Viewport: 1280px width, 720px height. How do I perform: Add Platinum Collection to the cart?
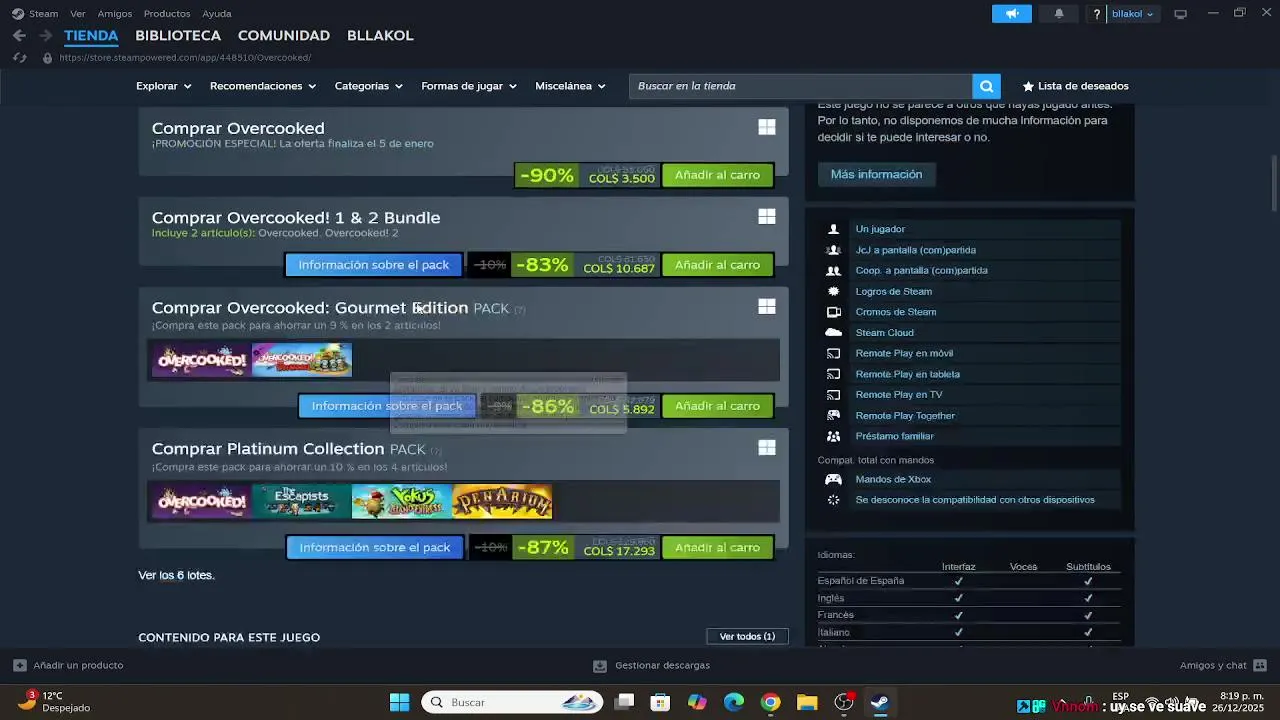717,547
